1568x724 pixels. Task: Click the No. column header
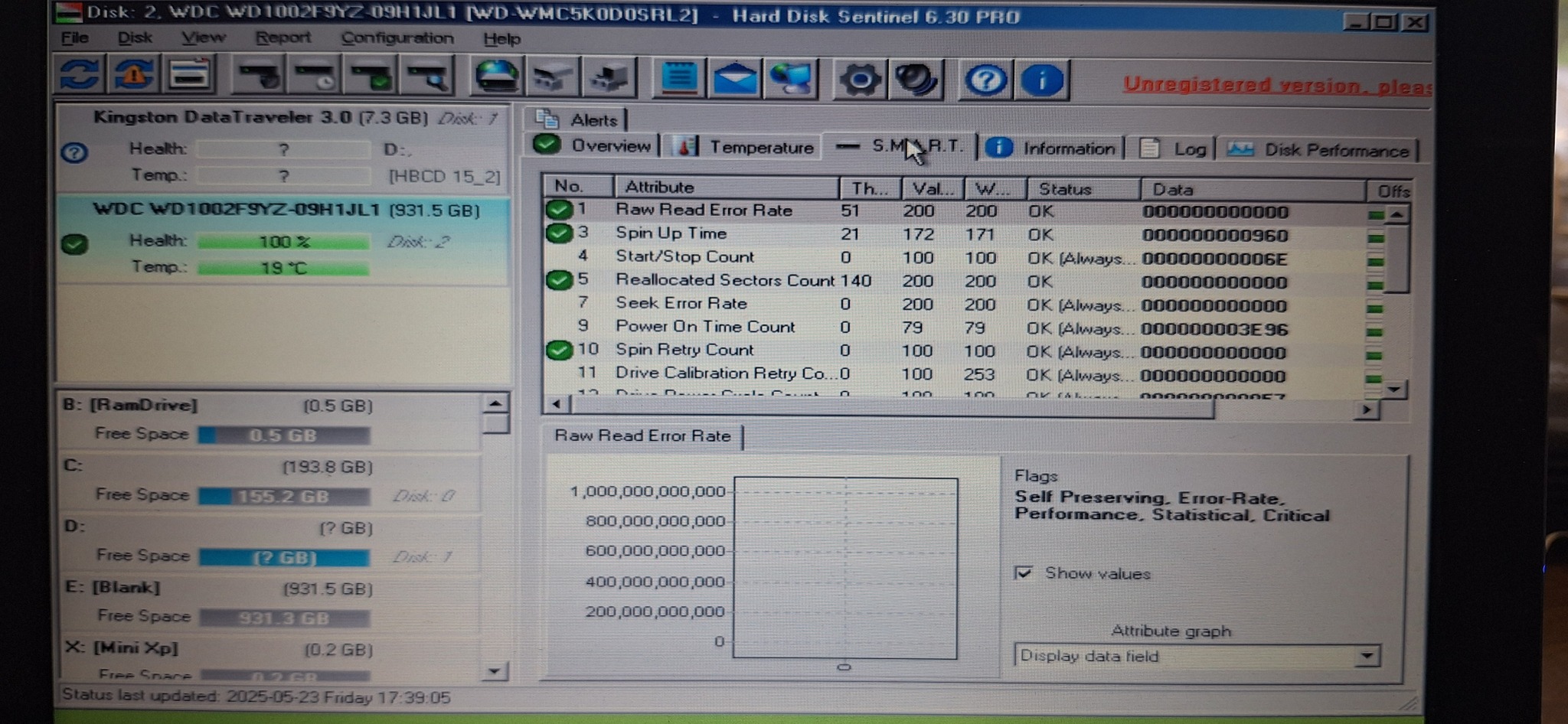tap(577, 186)
